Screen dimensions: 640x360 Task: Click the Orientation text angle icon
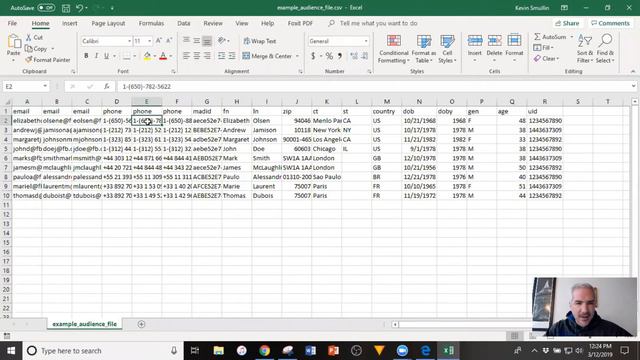coord(222,41)
